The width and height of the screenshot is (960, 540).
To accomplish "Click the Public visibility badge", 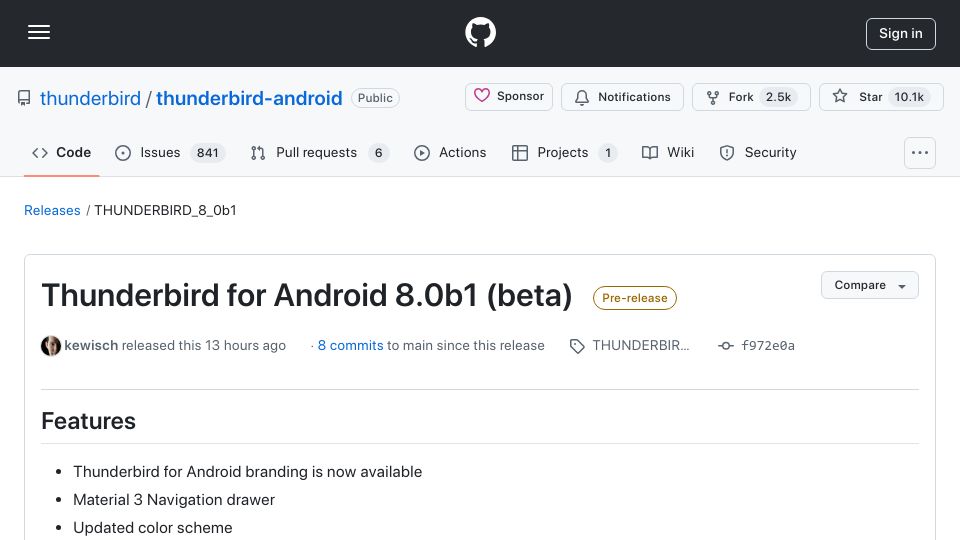I will pyautogui.click(x=375, y=98).
